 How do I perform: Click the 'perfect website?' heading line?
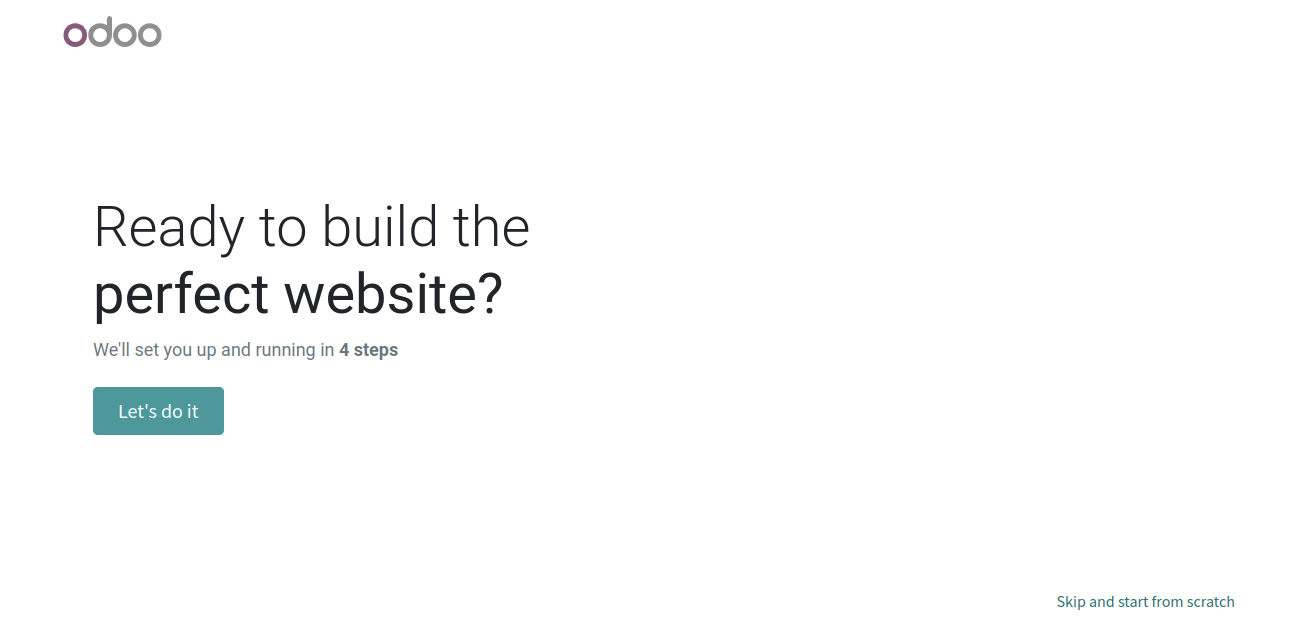298,295
